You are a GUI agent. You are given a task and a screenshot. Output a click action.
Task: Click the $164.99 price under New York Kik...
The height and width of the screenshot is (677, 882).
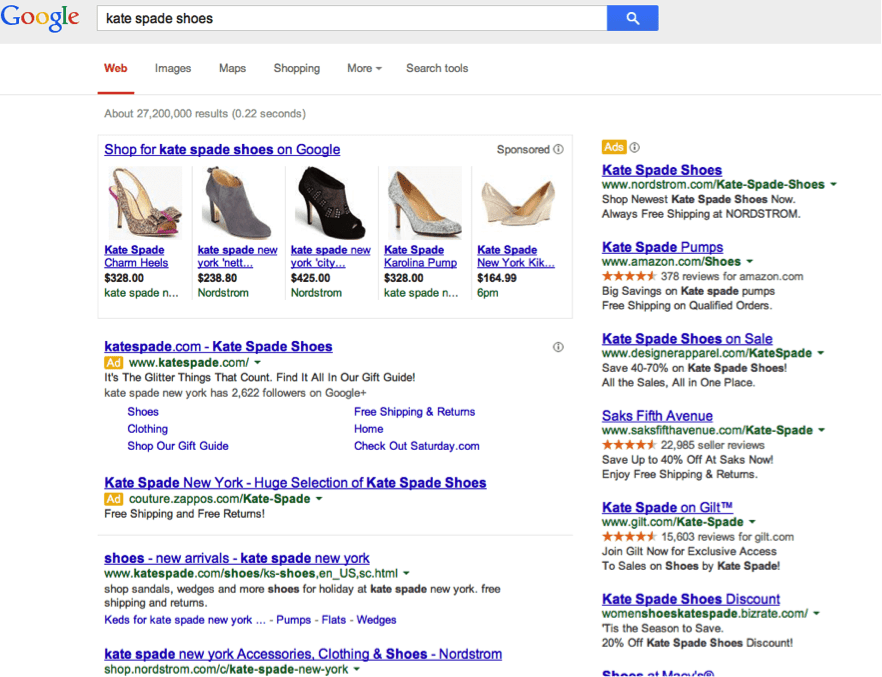click(x=497, y=278)
